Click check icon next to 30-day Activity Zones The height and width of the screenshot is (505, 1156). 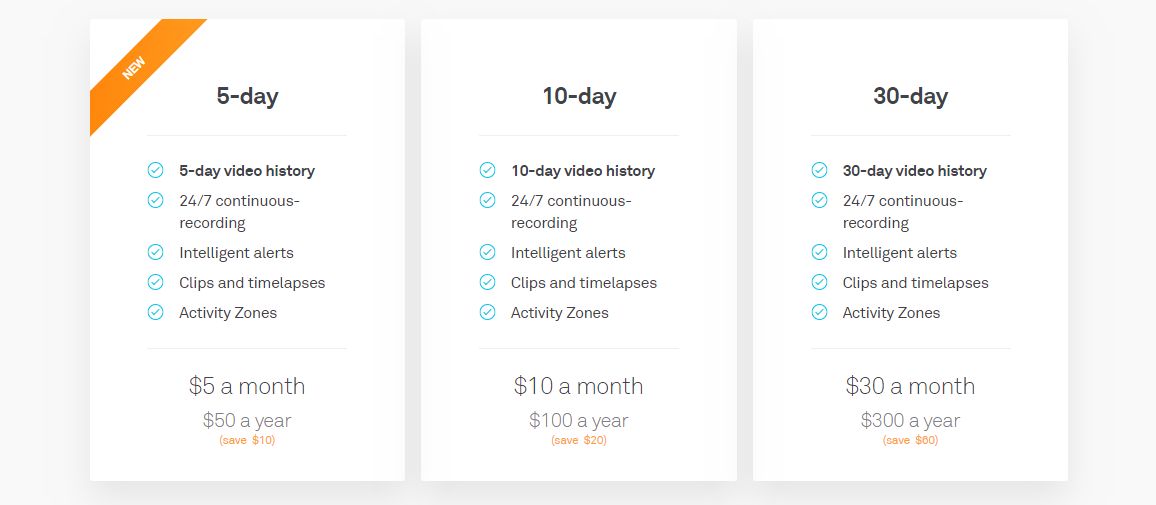819,312
